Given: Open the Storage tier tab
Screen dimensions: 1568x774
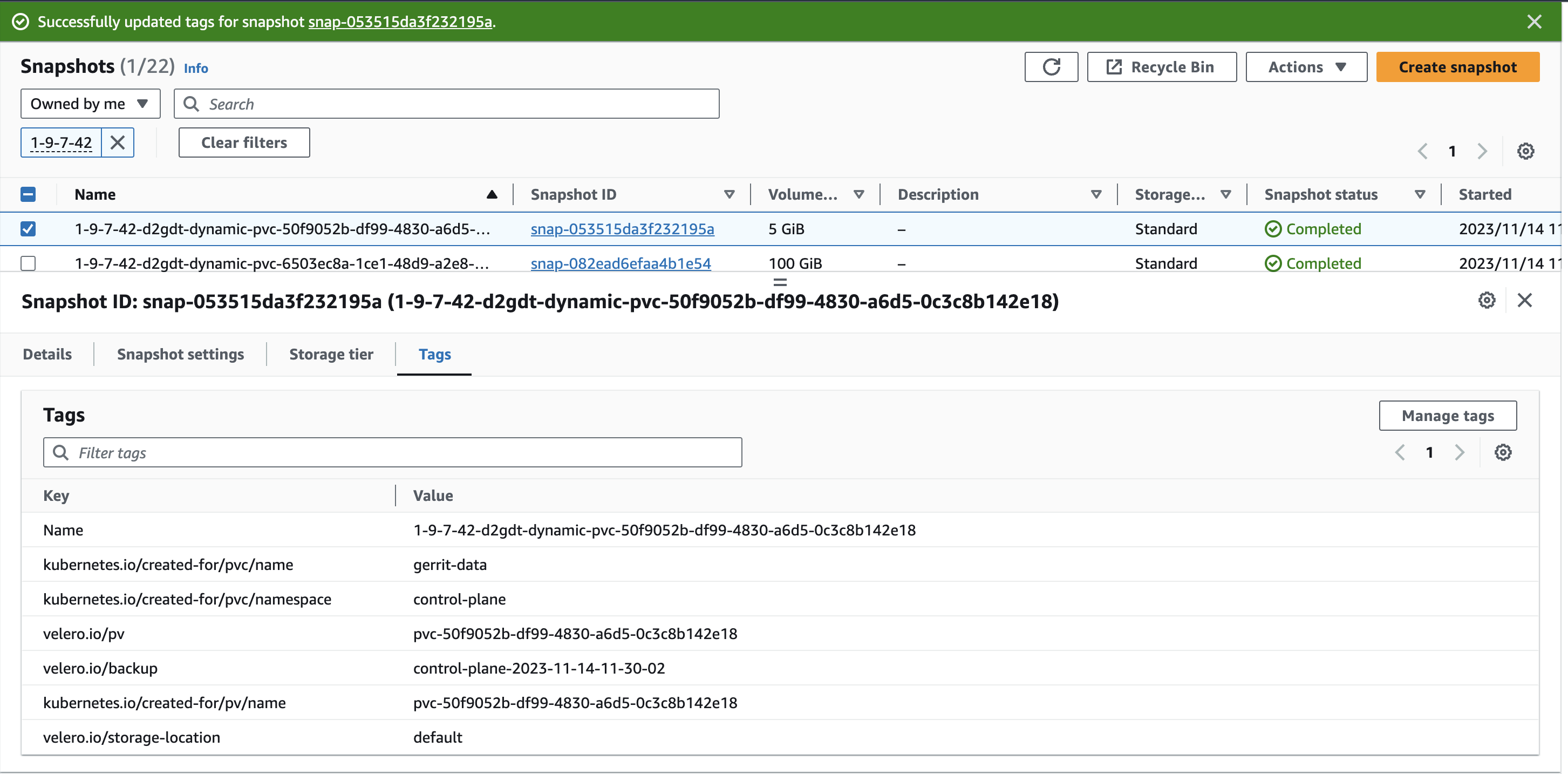Looking at the screenshot, I should coord(331,355).
